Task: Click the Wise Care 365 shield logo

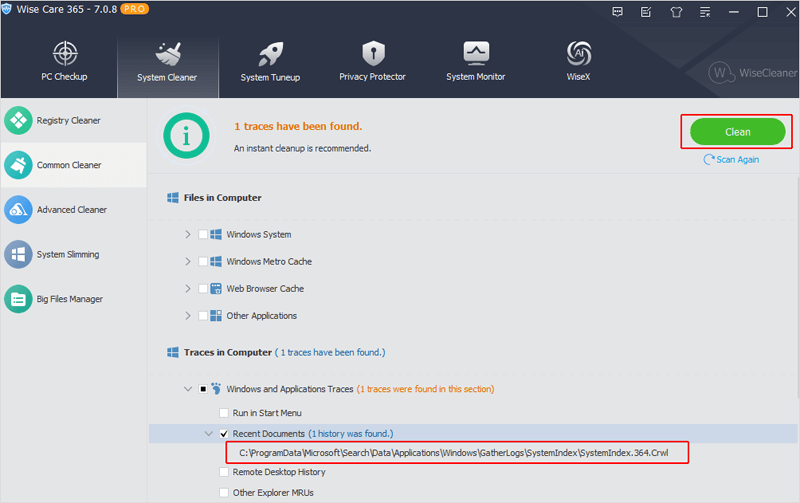Action: point(7,9)
